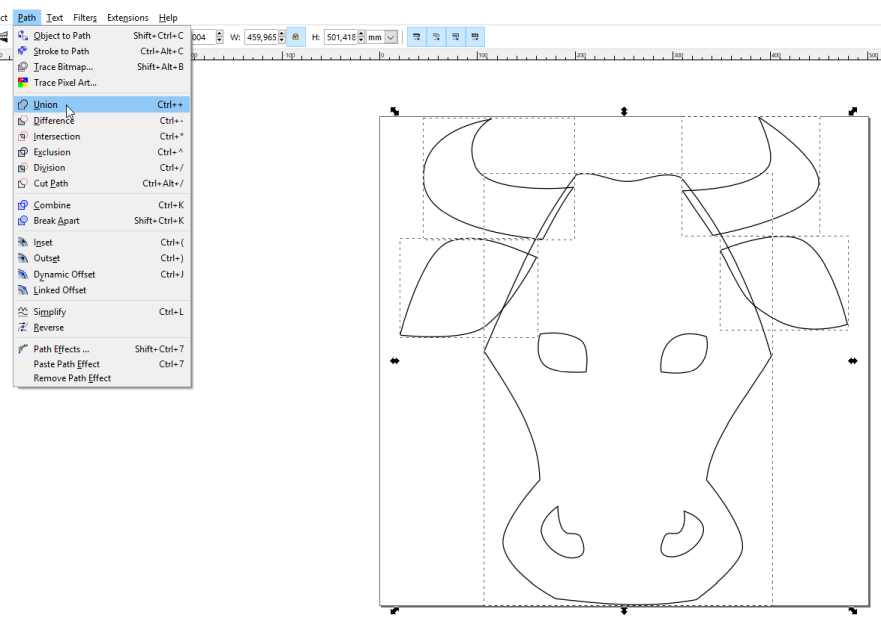Choose Break Apart menu entry
Viewport: 881px width, 636px height.
click(x=102, y=221)
